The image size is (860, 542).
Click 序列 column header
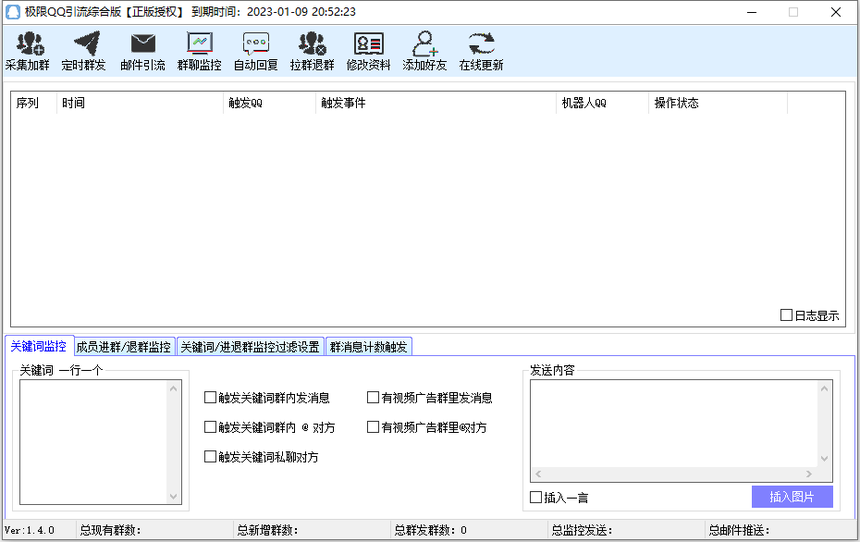[33, 103]
